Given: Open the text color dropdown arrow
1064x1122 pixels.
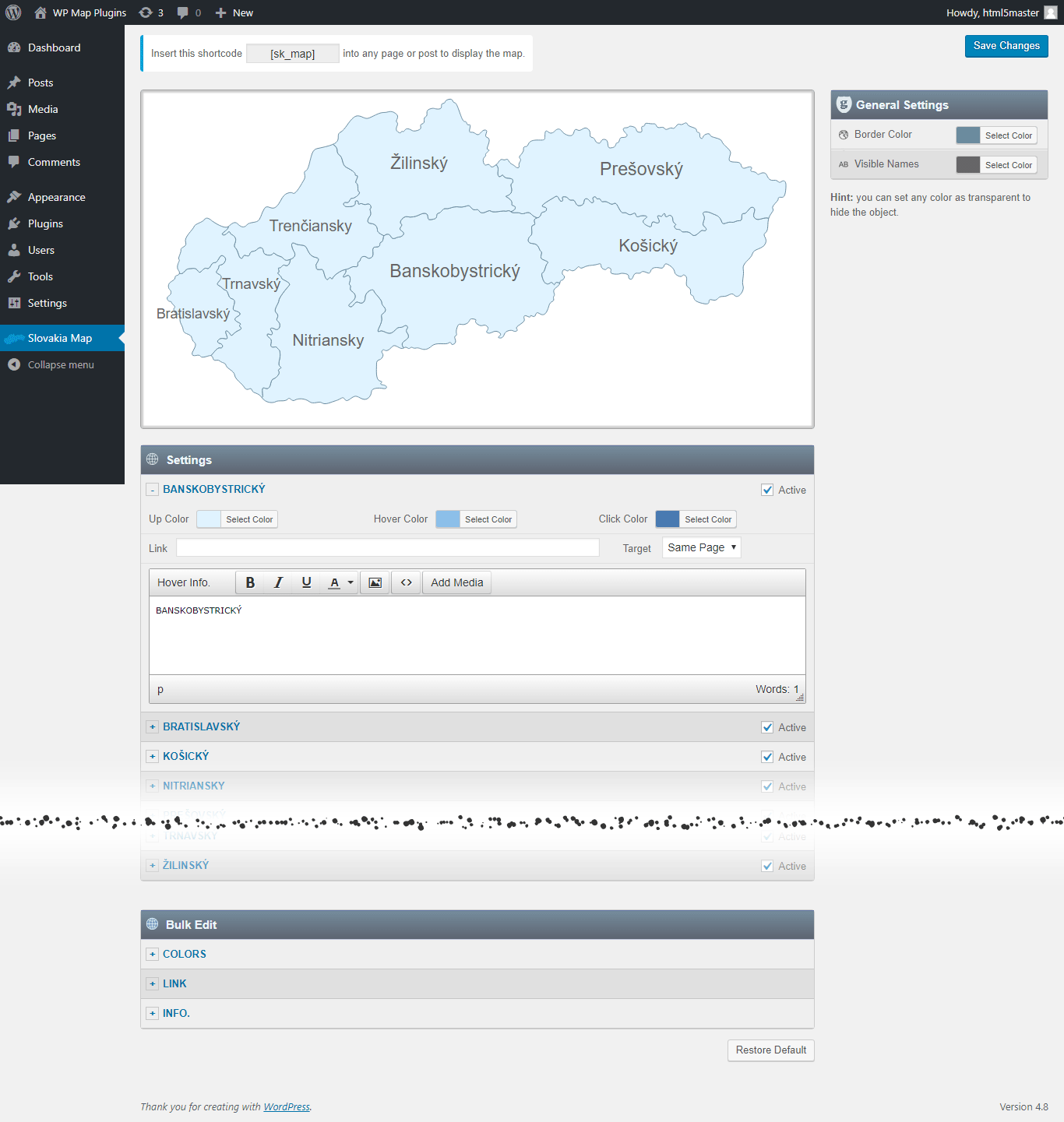Looking at the screenshot, I should (351, 582).
